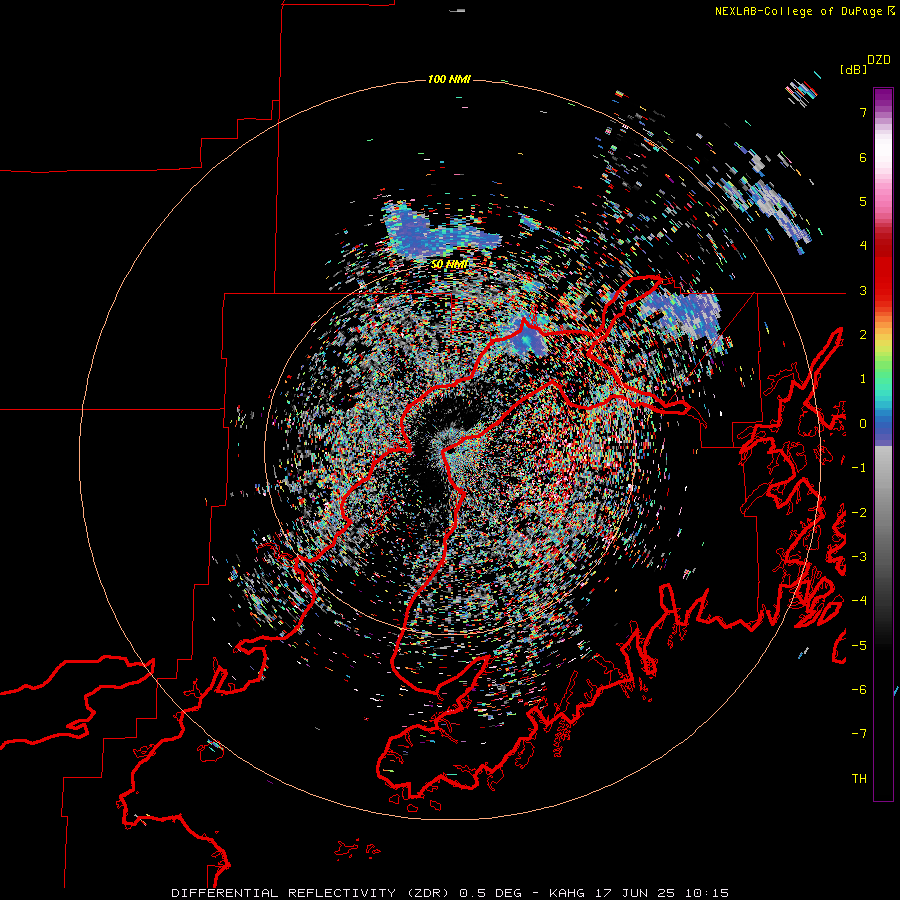Click the 3 value on color scale
The height and width of the screenshot is (900, 900).
tap(863, 290)
